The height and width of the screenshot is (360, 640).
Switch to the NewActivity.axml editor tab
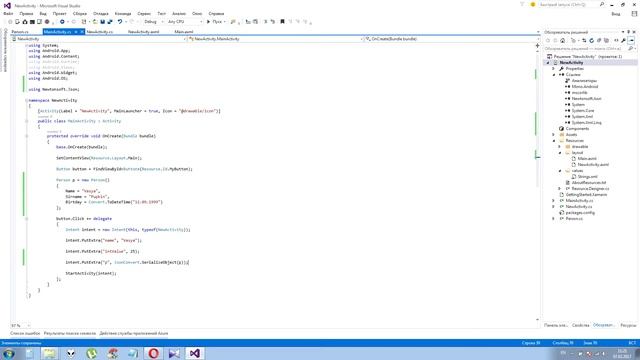(x=143, y=32)
